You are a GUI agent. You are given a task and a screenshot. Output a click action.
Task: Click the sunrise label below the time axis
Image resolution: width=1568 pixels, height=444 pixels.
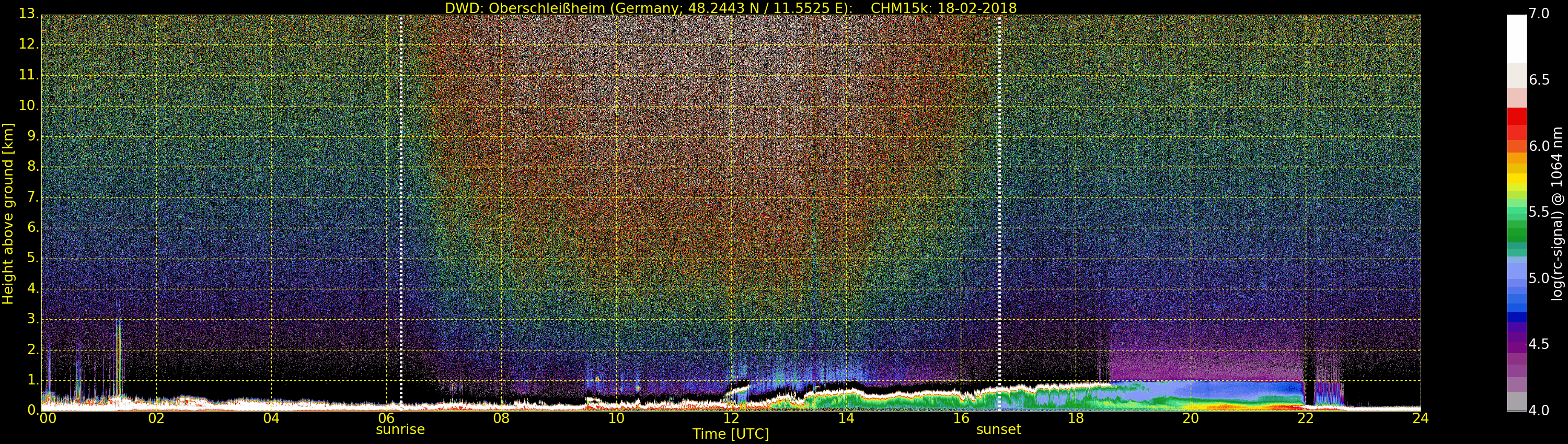(x=400, y=429)
